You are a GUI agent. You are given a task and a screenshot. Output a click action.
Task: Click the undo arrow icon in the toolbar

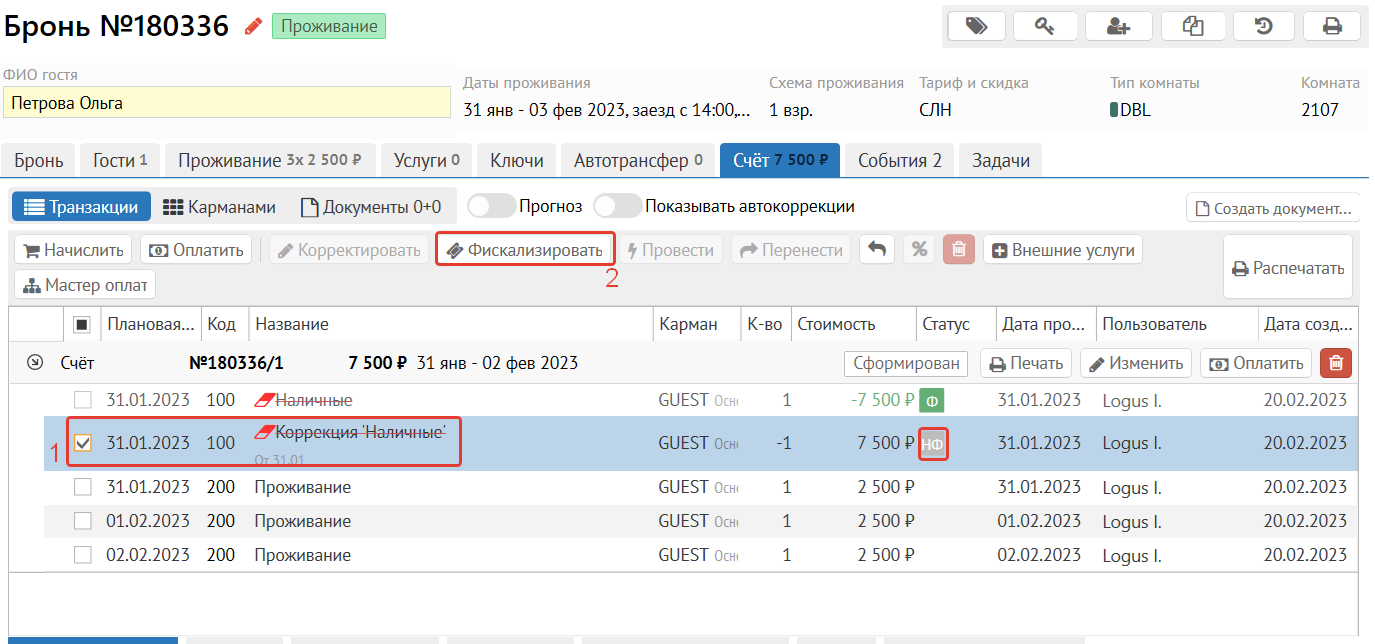coord(877,250)
